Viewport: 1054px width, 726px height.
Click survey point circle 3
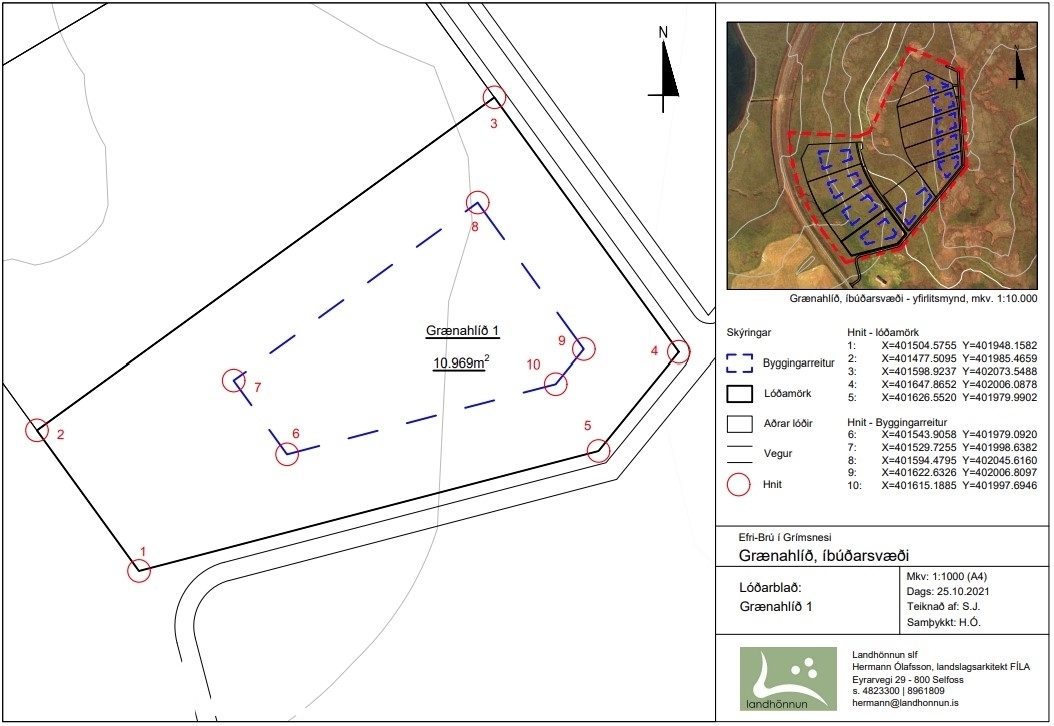click(495, 97)
